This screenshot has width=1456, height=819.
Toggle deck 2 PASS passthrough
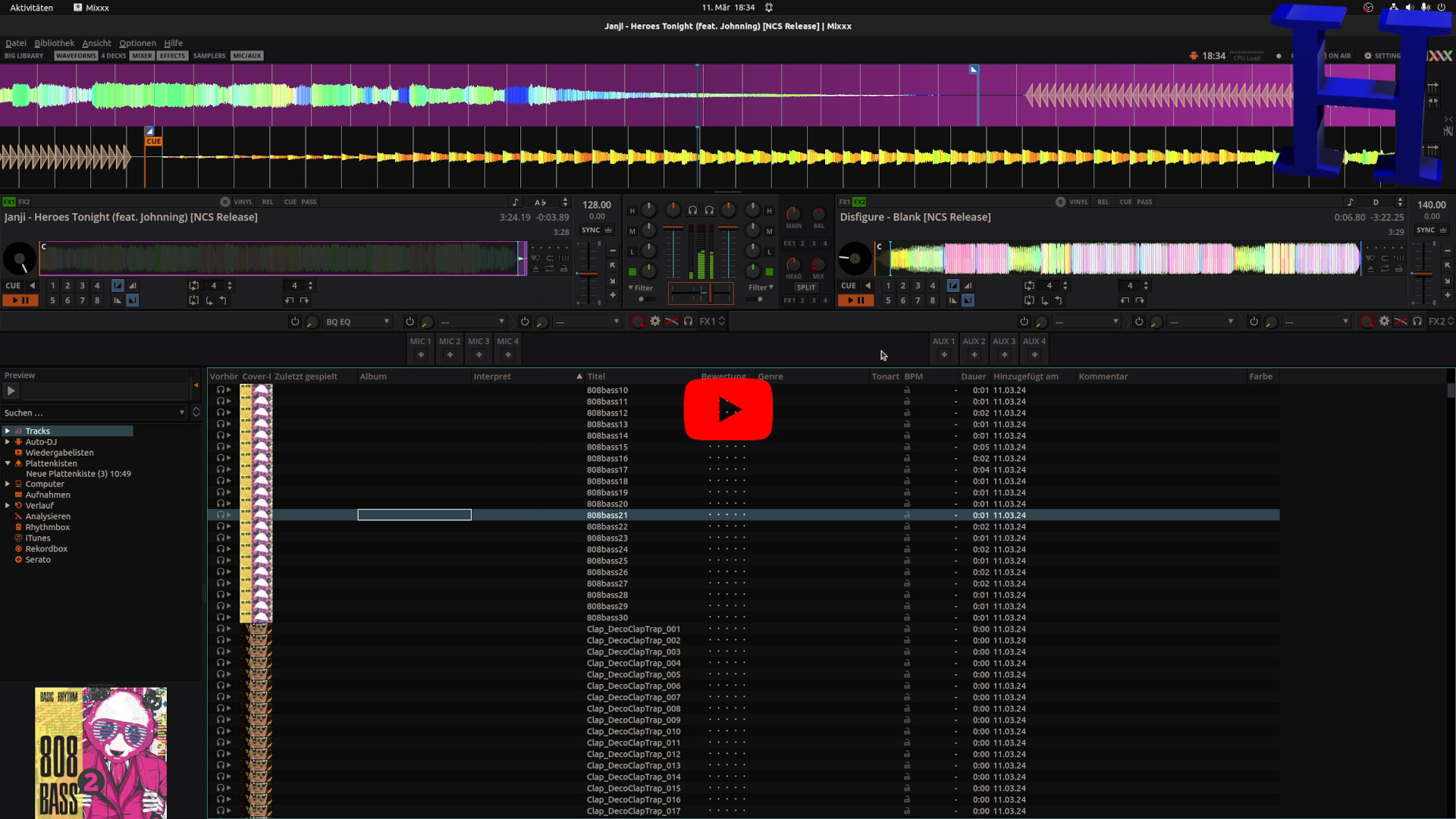(1144, 202)
